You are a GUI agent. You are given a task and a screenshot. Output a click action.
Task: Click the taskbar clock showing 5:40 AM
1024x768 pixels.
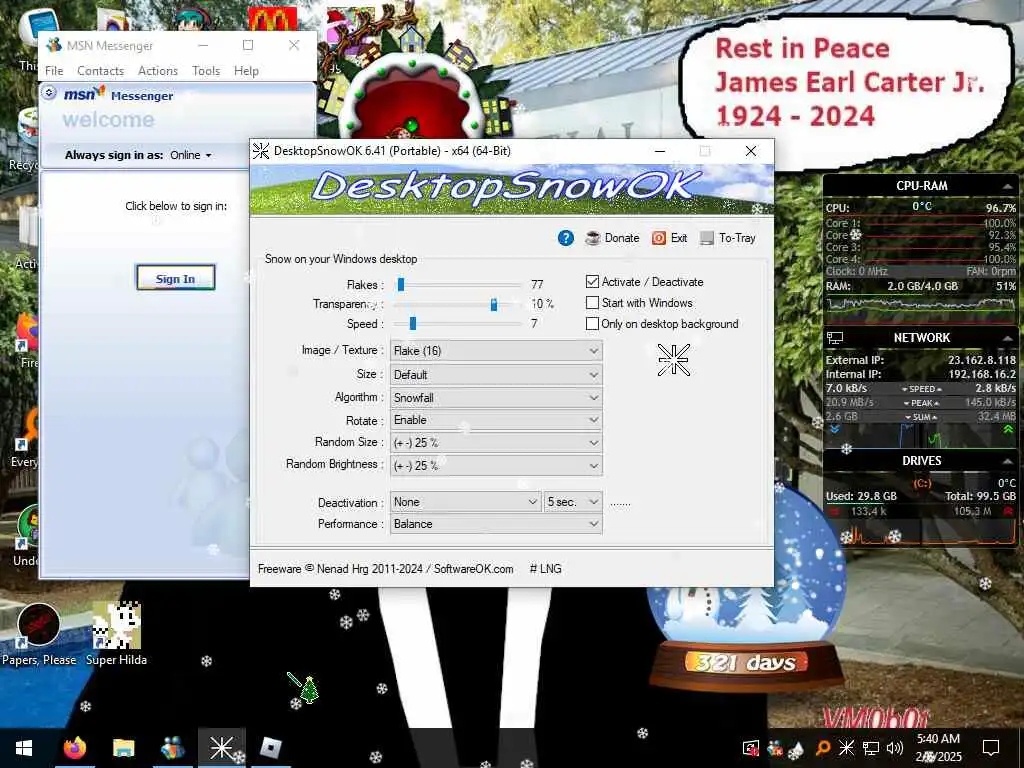(938, 748)
